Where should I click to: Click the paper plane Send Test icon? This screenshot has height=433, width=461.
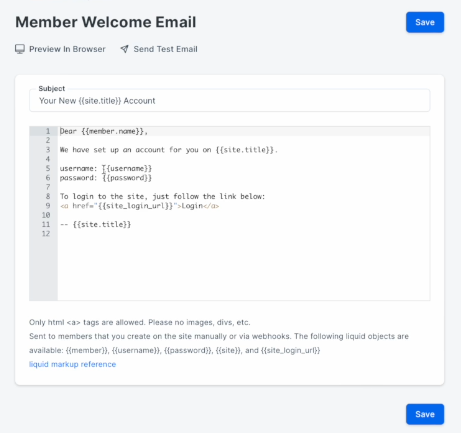click(x=124, y=49)
